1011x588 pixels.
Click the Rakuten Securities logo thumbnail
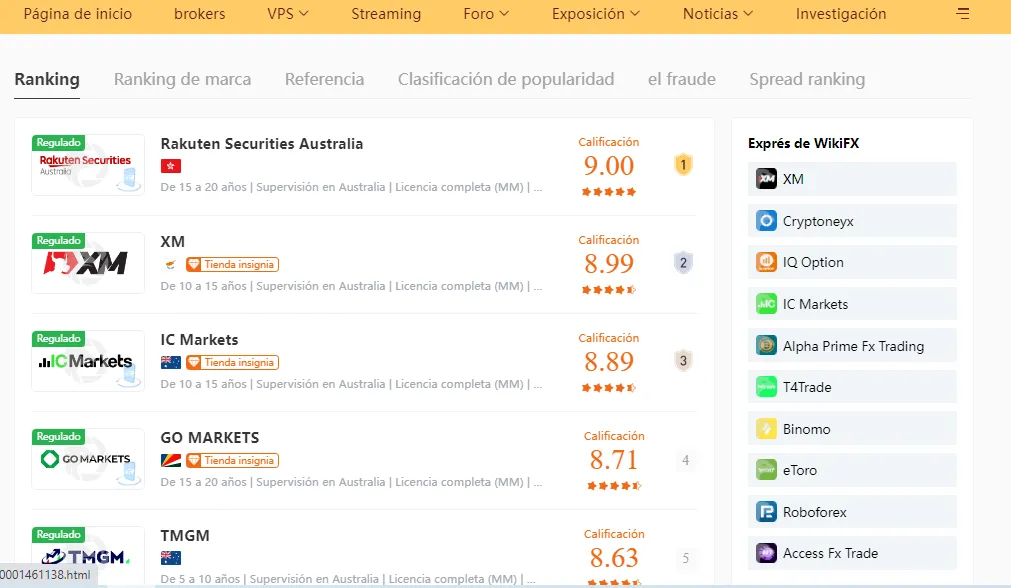pyautogui.click(x=88, y=165)
